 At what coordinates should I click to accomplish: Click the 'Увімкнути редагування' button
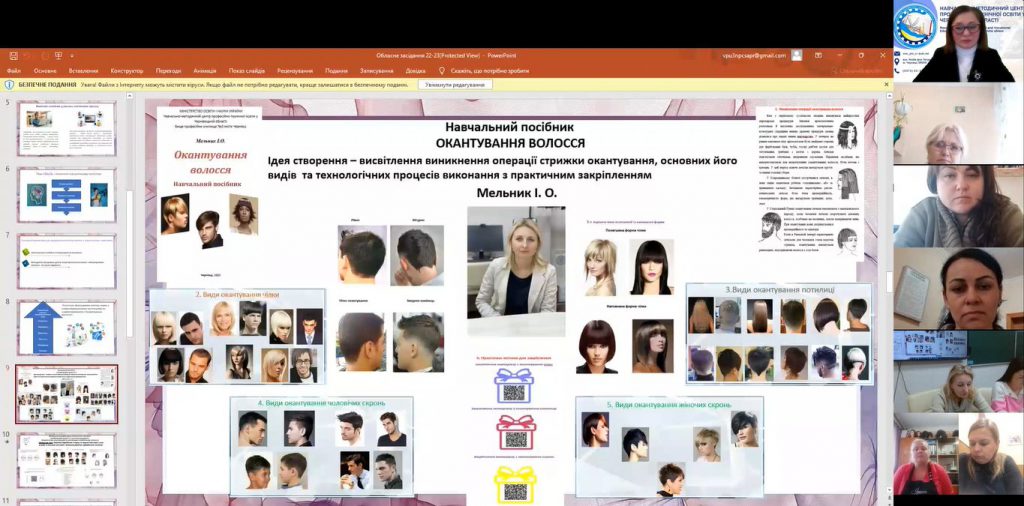(x=455, y=85)
